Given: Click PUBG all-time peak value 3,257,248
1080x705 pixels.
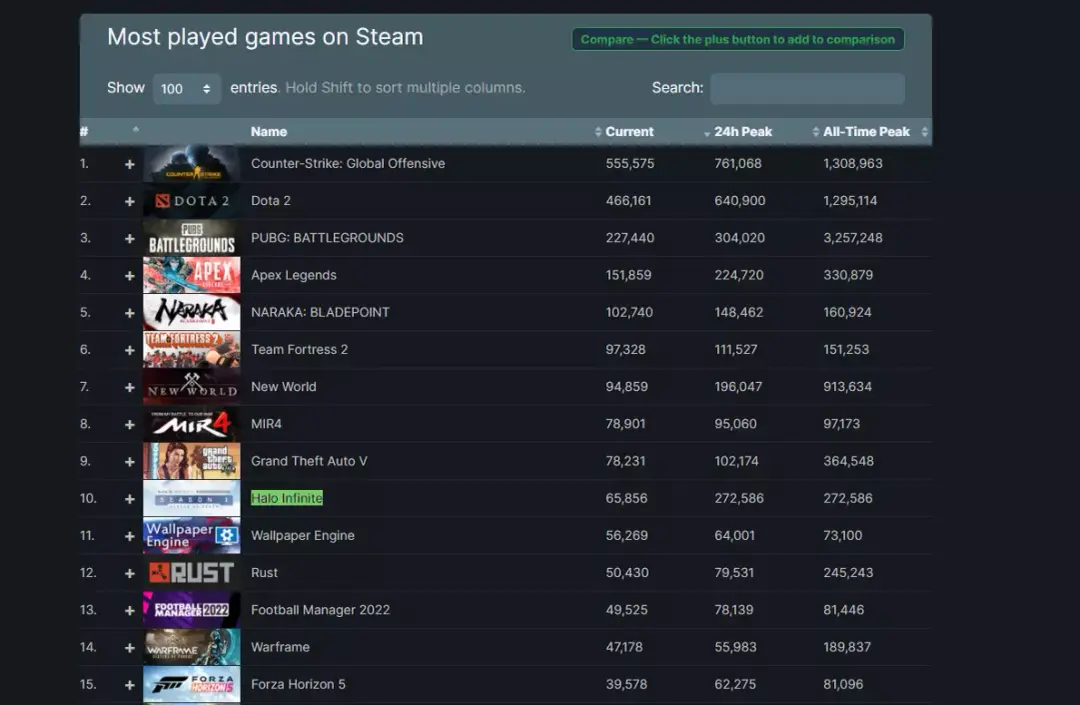Looking at the screenshot, I should pos(853,238).
